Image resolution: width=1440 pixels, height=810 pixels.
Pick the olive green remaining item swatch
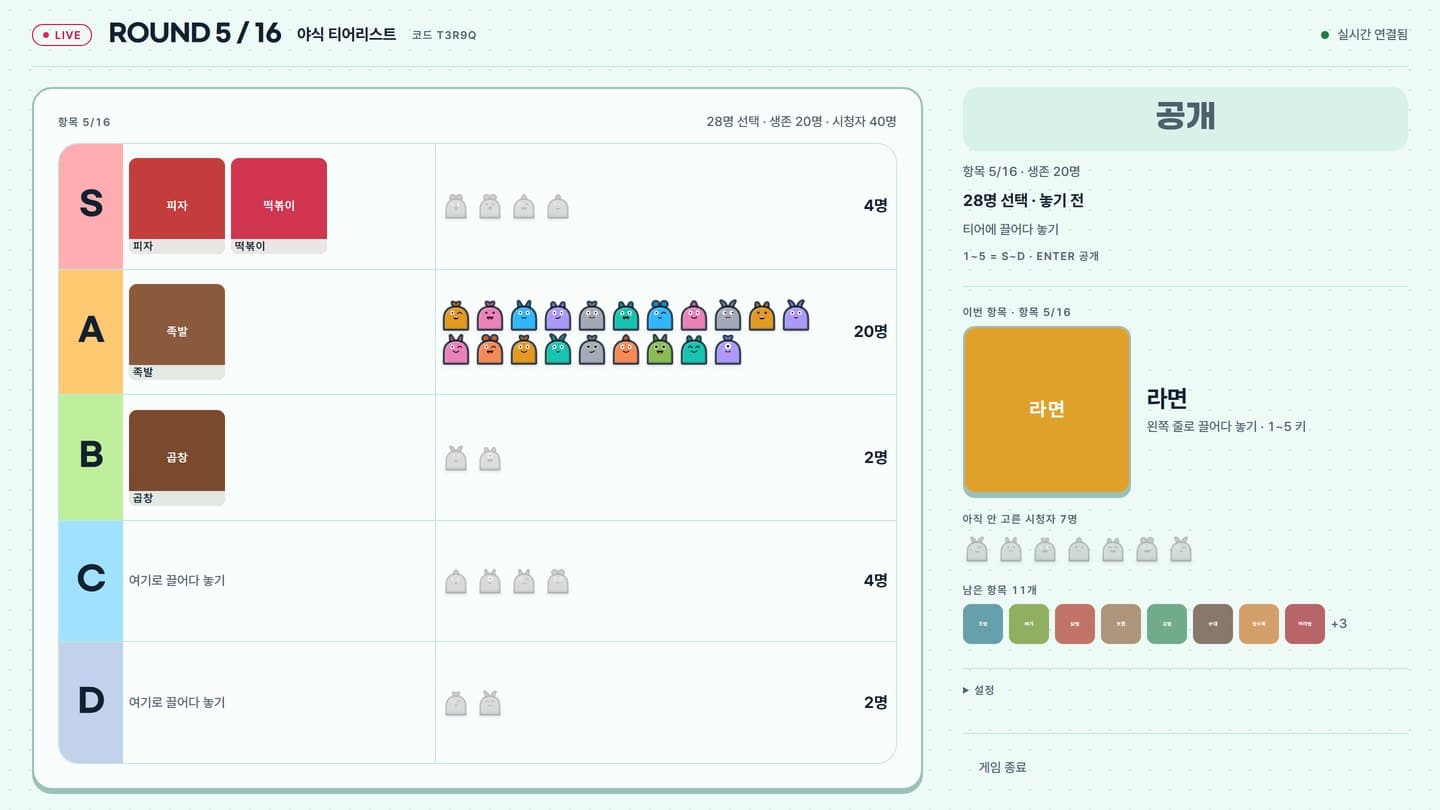(x=1029, y=624)
